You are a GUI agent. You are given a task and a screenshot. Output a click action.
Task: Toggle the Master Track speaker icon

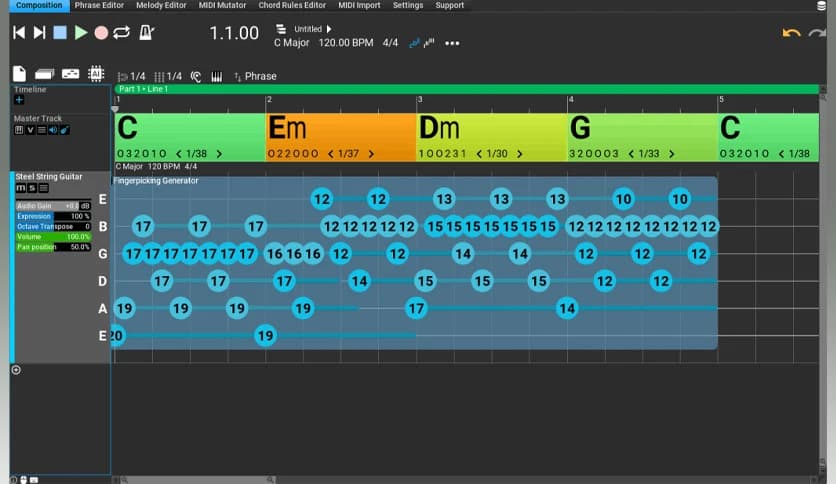point(53,130)
